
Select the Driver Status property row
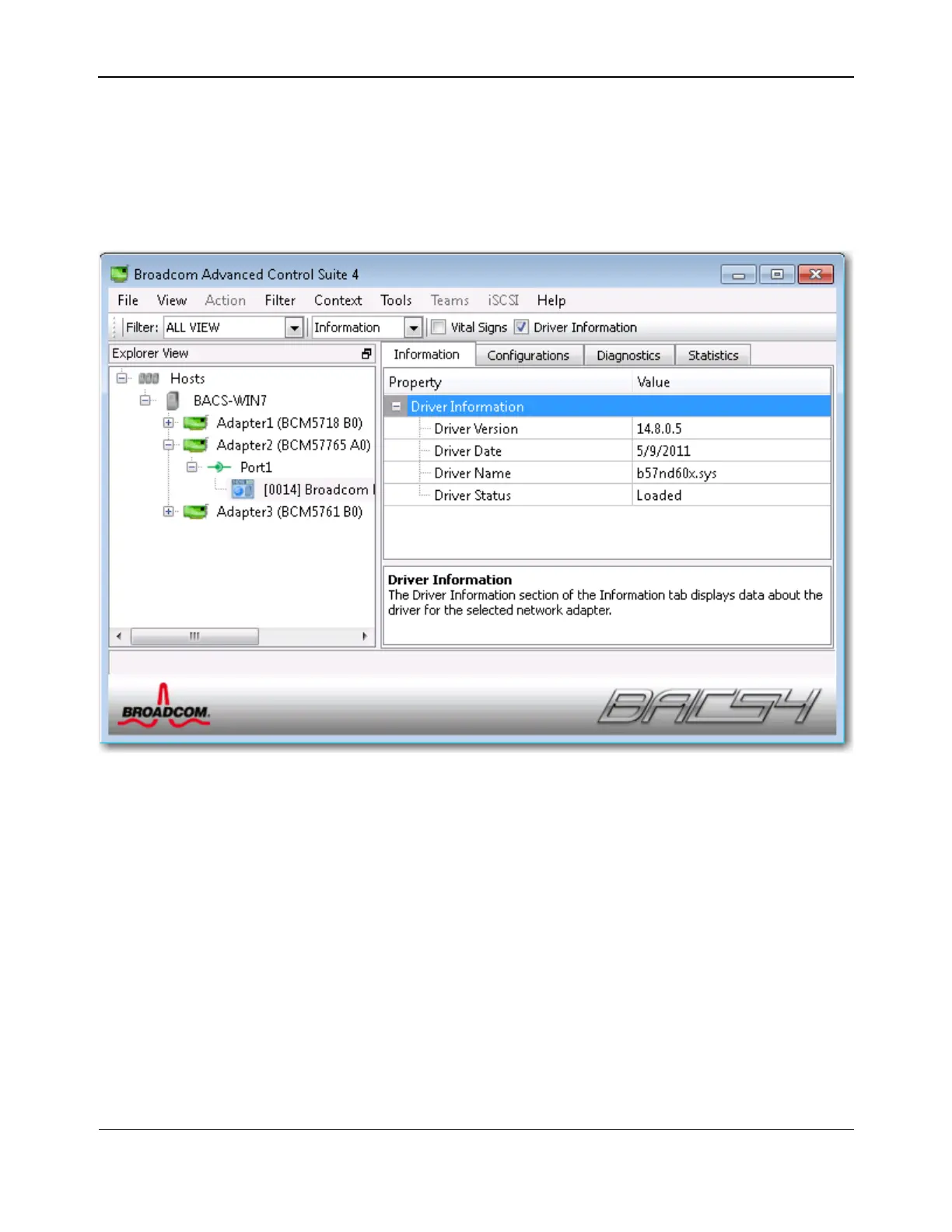pos(607,495)
